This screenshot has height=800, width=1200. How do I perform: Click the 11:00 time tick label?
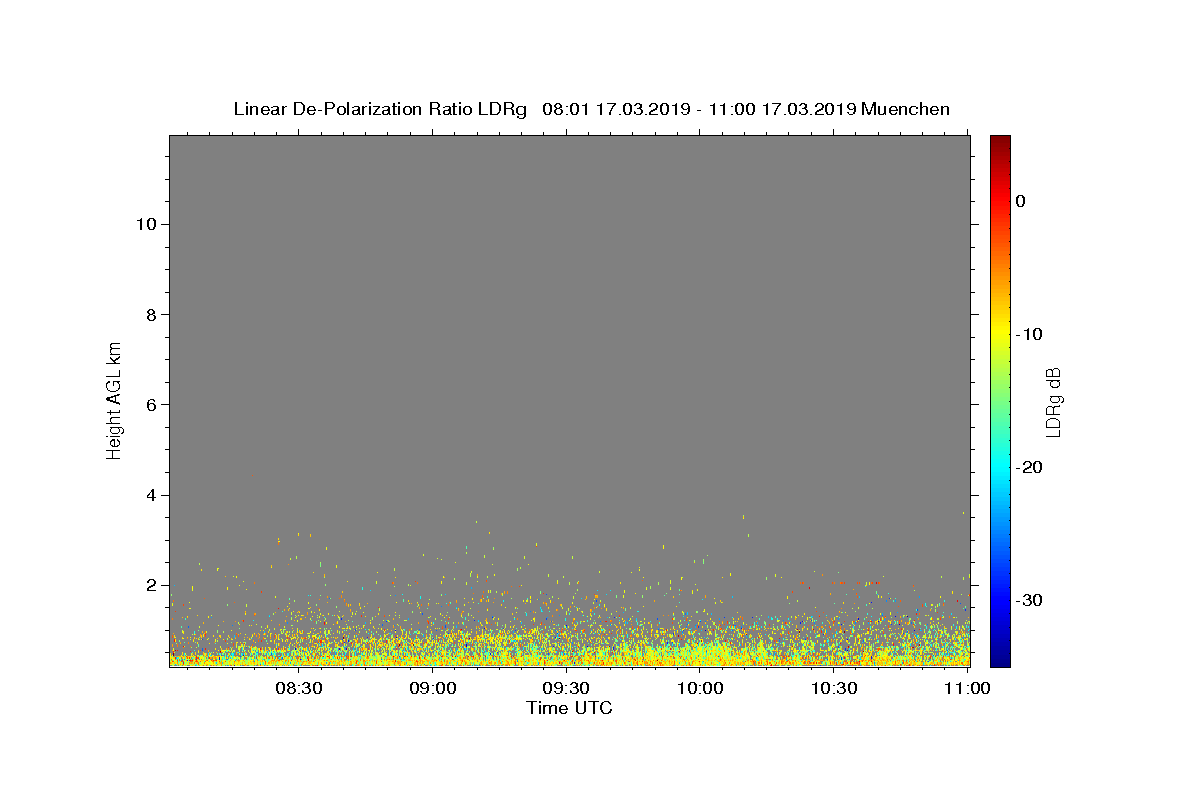(x=968, y=688)
